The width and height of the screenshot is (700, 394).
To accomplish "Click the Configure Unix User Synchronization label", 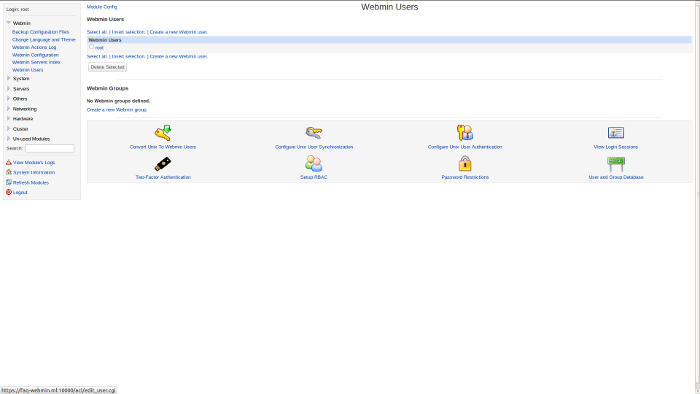I will click(314, 147).
